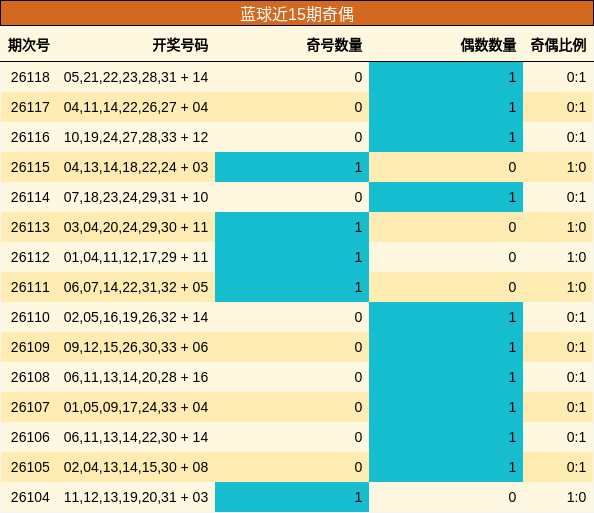Screen dimensions: 594x513
Task: Select issue number 26108
Action: (30, 377)
